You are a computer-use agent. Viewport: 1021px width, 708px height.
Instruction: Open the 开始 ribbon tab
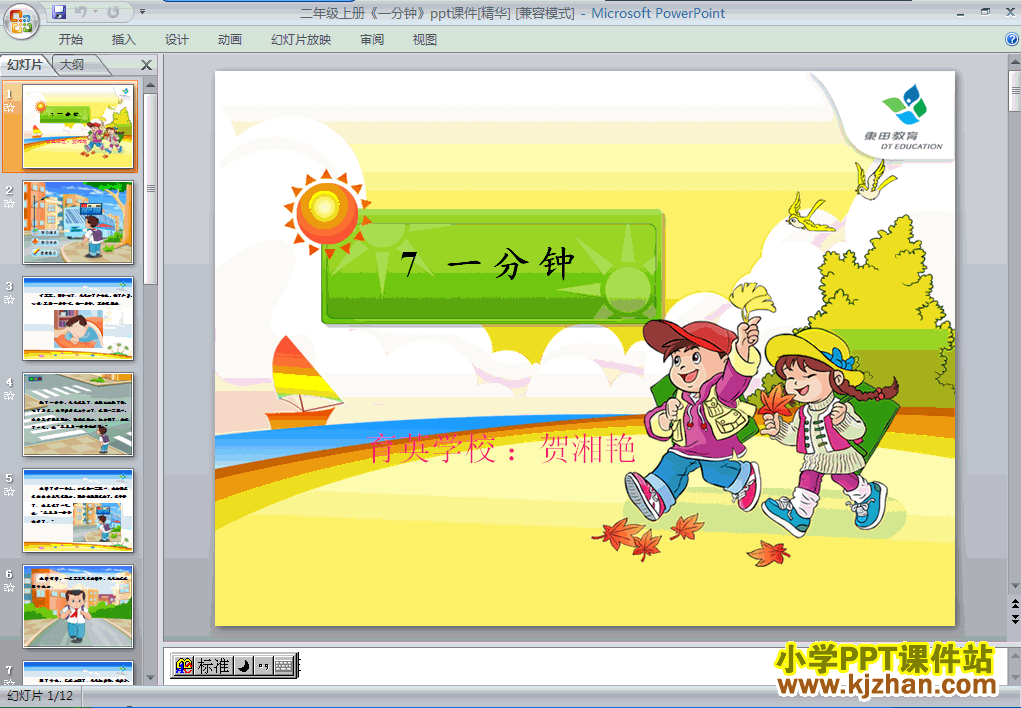(70, 40)
